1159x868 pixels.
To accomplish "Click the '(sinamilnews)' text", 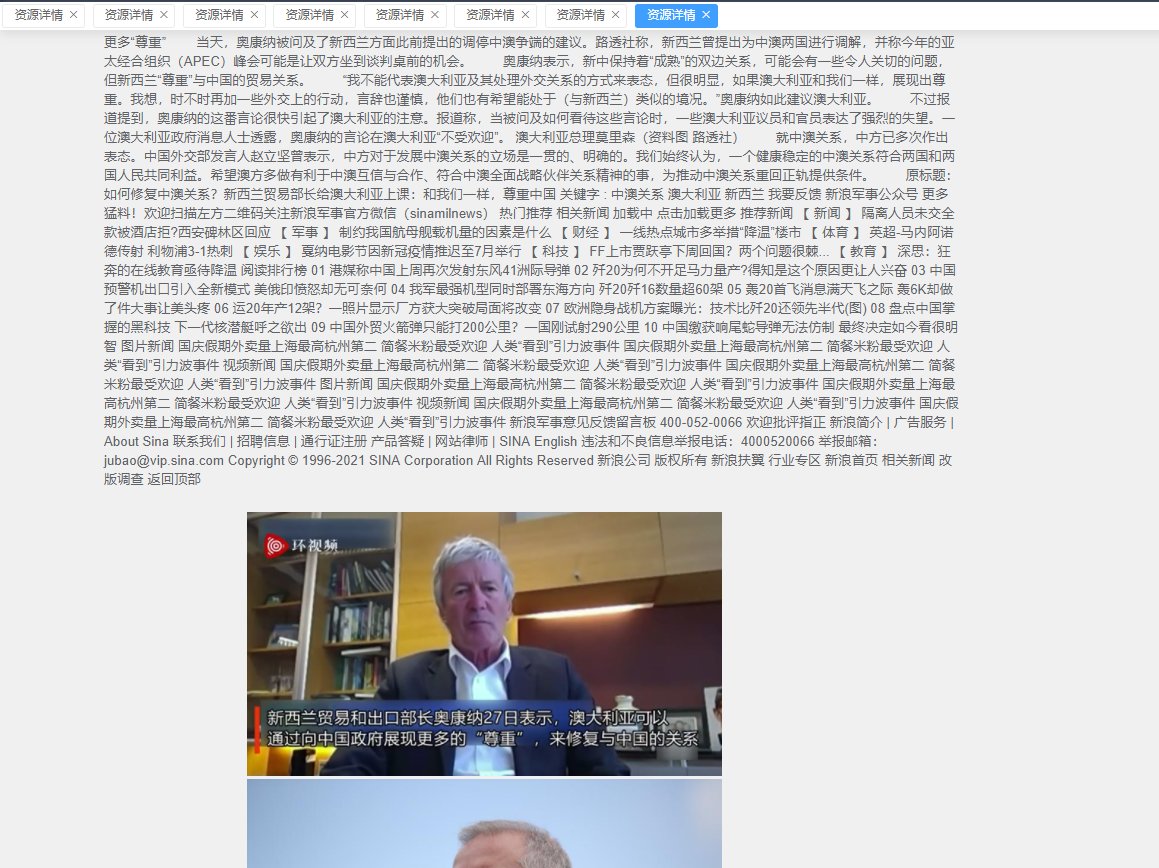I will pyautogui.click(x=446, y=214).
